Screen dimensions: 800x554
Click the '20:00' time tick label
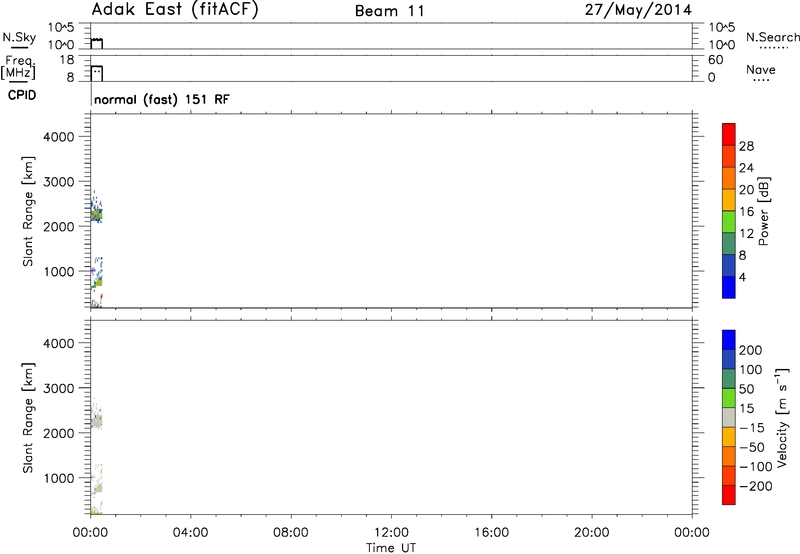coord(591,533)
